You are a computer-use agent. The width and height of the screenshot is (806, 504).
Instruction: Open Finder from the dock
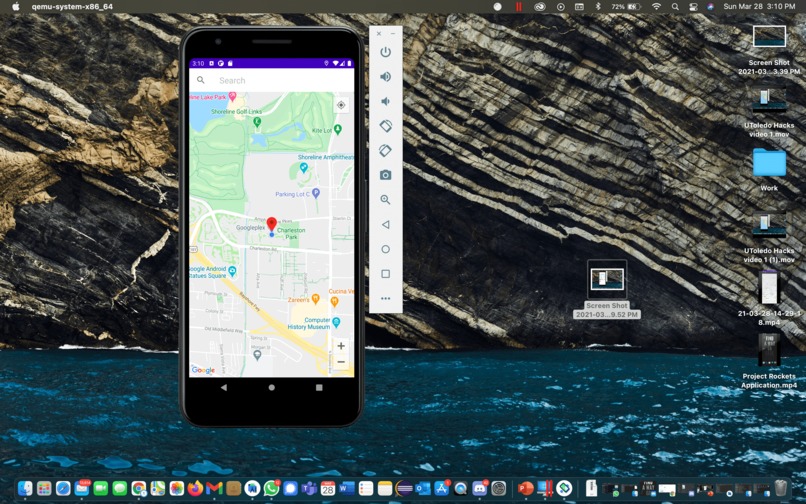25,488
